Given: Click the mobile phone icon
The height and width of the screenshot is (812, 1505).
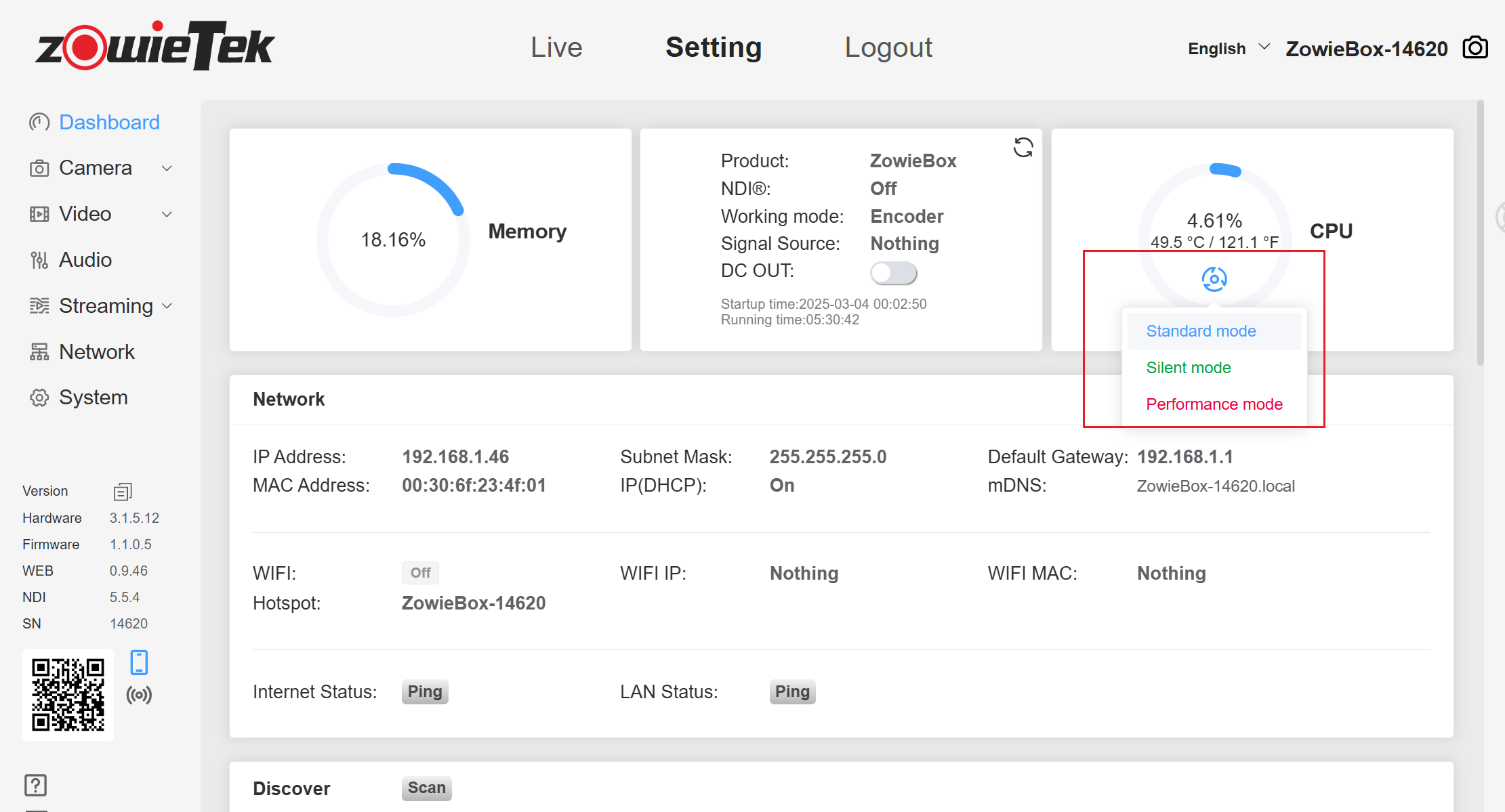Looking at the screenshot, I should 139,662.
